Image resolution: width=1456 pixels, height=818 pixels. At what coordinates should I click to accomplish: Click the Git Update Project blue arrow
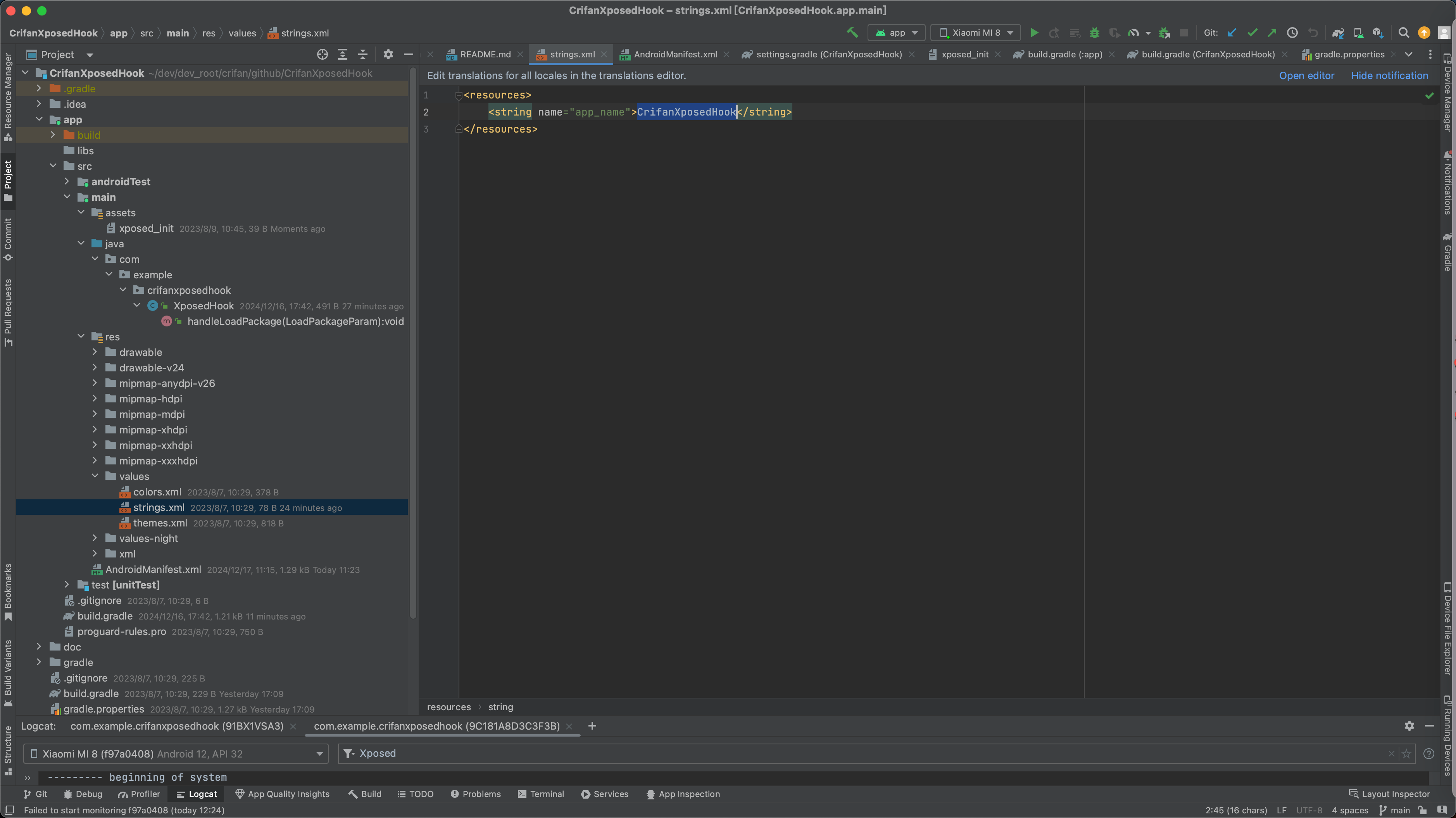[1232, 33]
